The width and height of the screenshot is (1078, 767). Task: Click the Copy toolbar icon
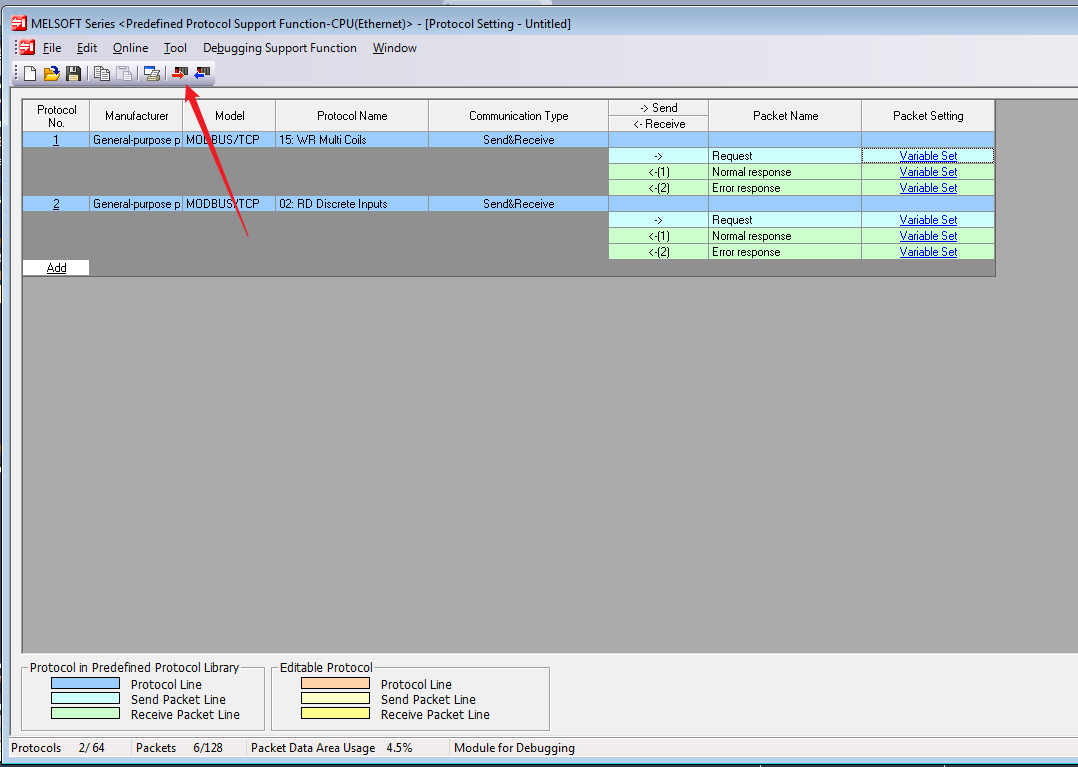[101, 73]
